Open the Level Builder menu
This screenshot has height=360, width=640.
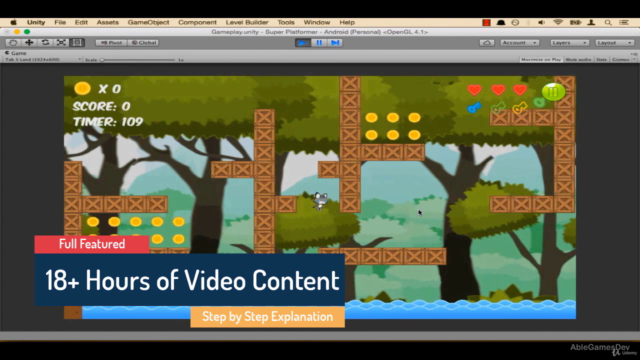[x=247, y=22]
